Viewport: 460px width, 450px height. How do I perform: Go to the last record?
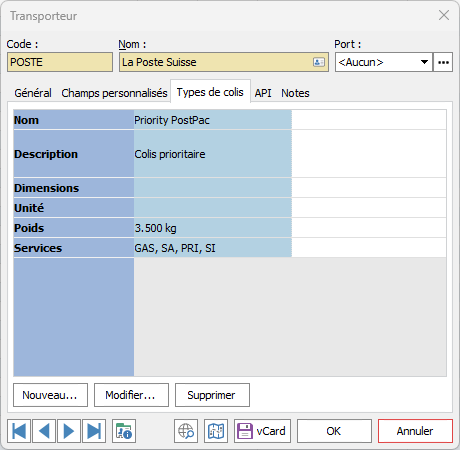click(x=94, y=431)
